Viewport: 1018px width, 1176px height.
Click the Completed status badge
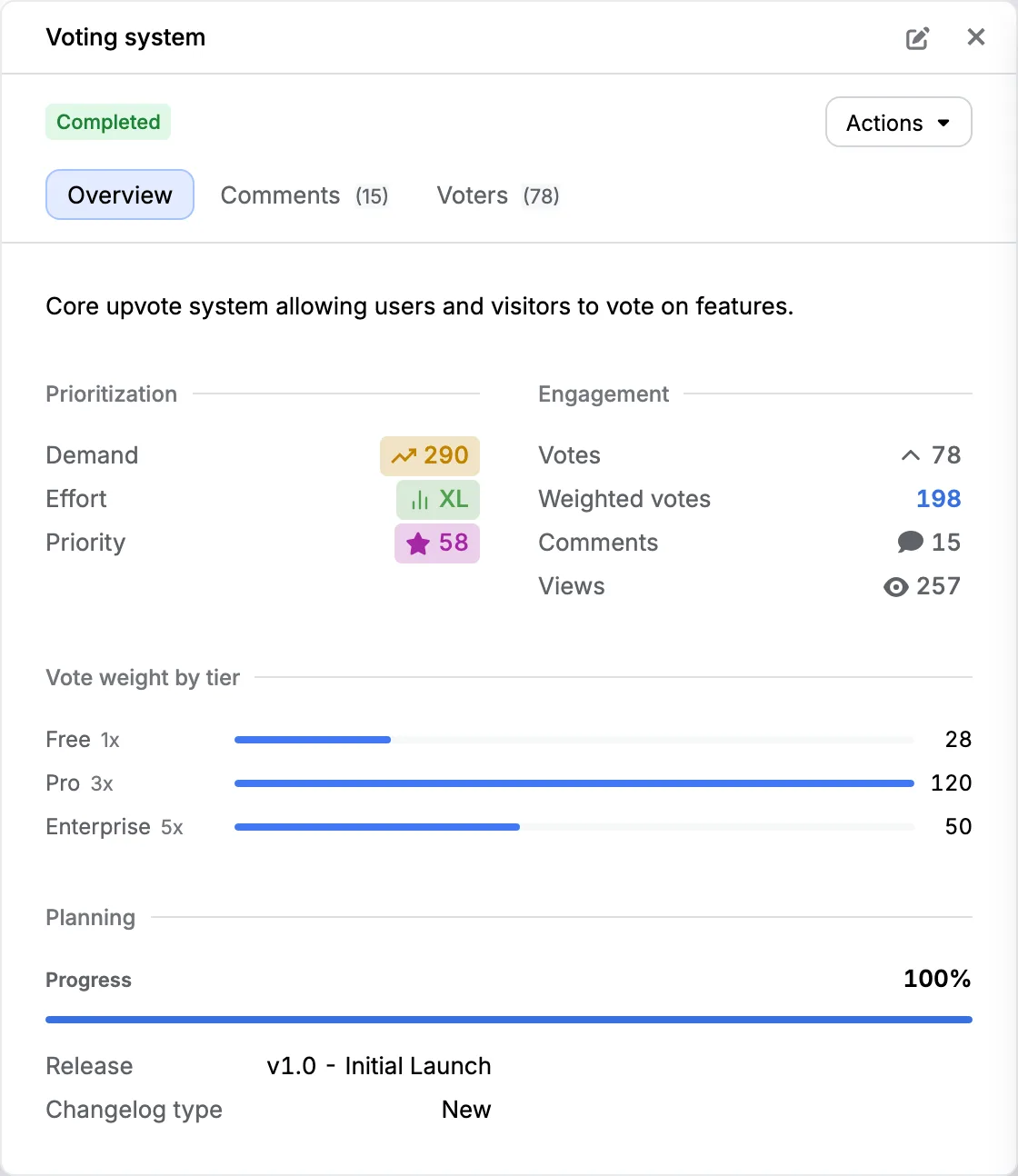pyautogui.click(x=108, y=122)
